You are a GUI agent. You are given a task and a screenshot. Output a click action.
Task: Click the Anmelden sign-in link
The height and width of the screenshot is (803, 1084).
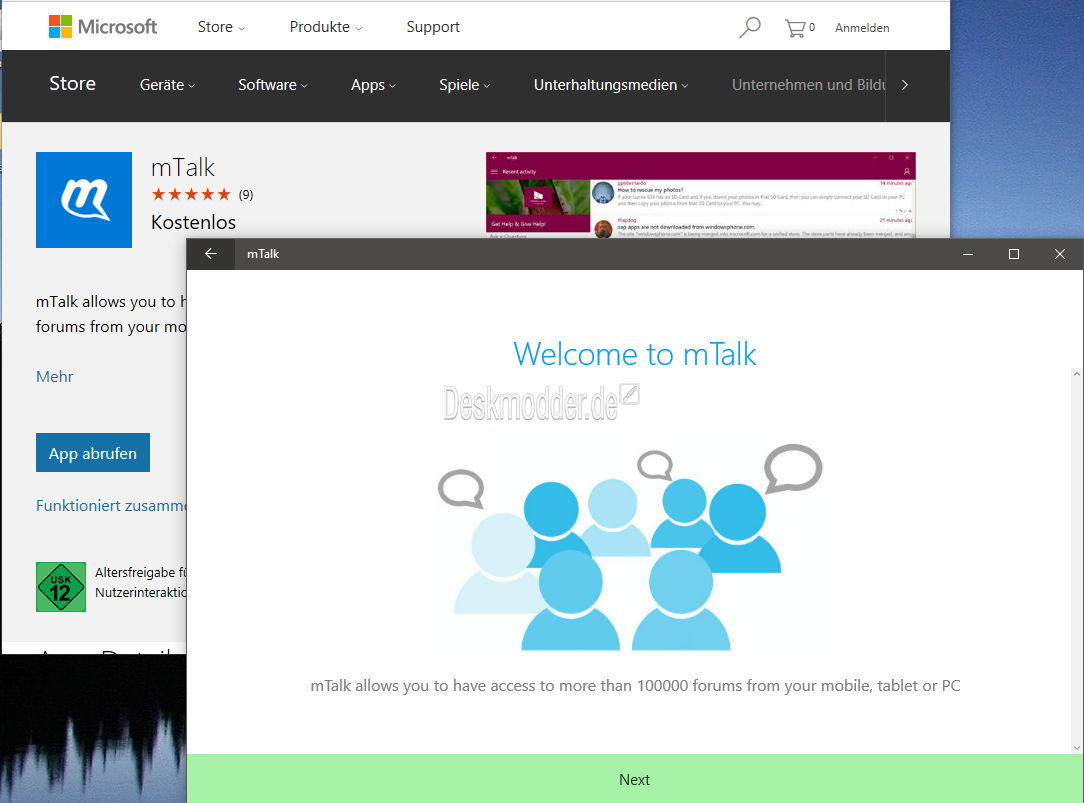[862, 28]
